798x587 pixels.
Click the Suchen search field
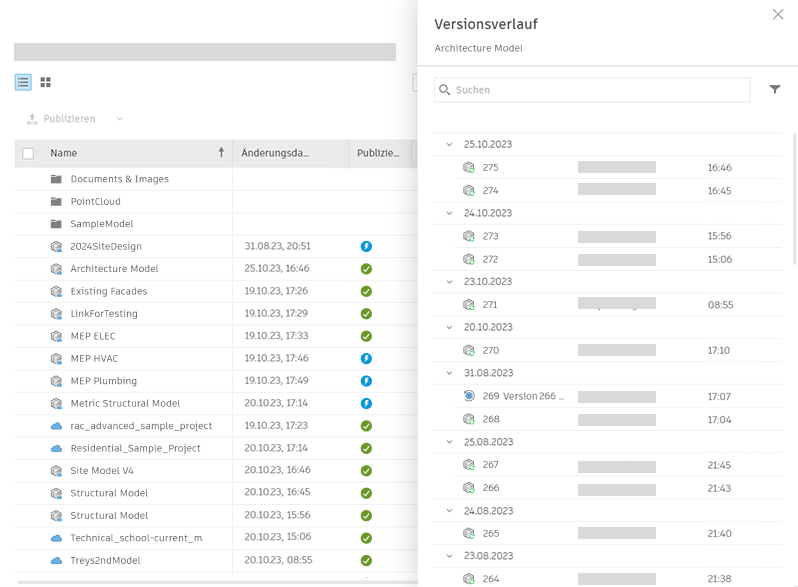pyautogui.click(x=592, y=90)
